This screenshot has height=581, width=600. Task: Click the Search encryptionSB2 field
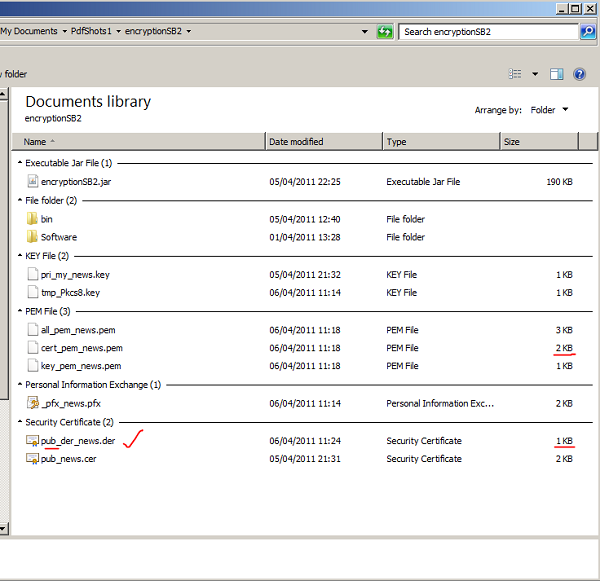(488, 32)
